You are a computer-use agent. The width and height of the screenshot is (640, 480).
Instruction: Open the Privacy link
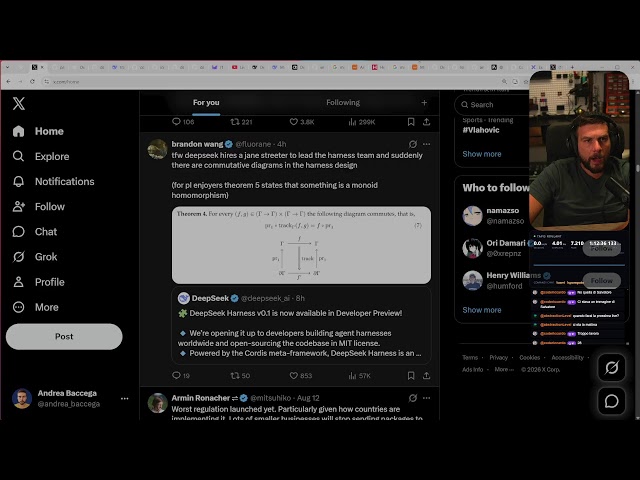tap(498, 358)
